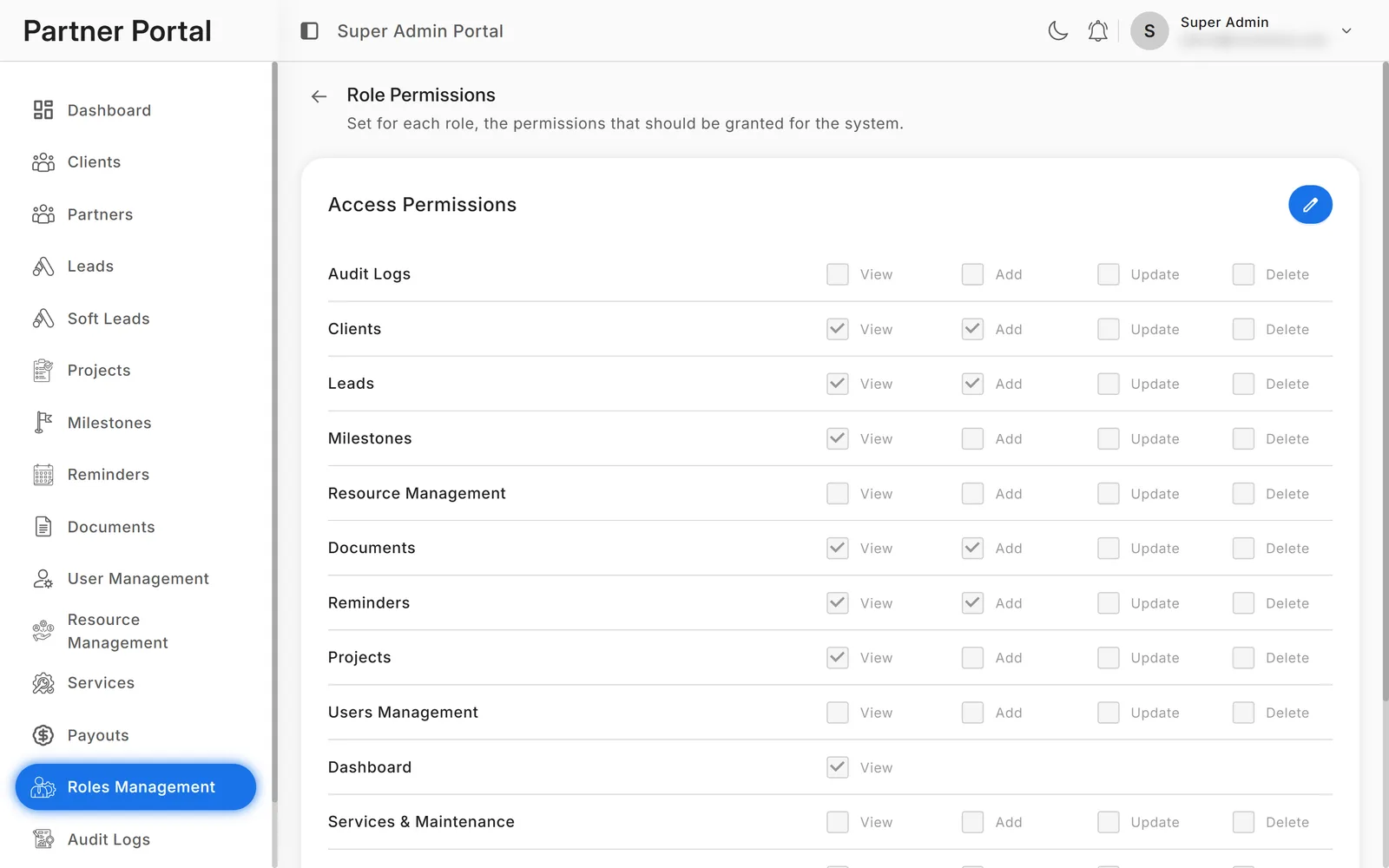Viewport: 1389px width, 868px height.
Task: Check View for Users Management
Action: [838, 712]
